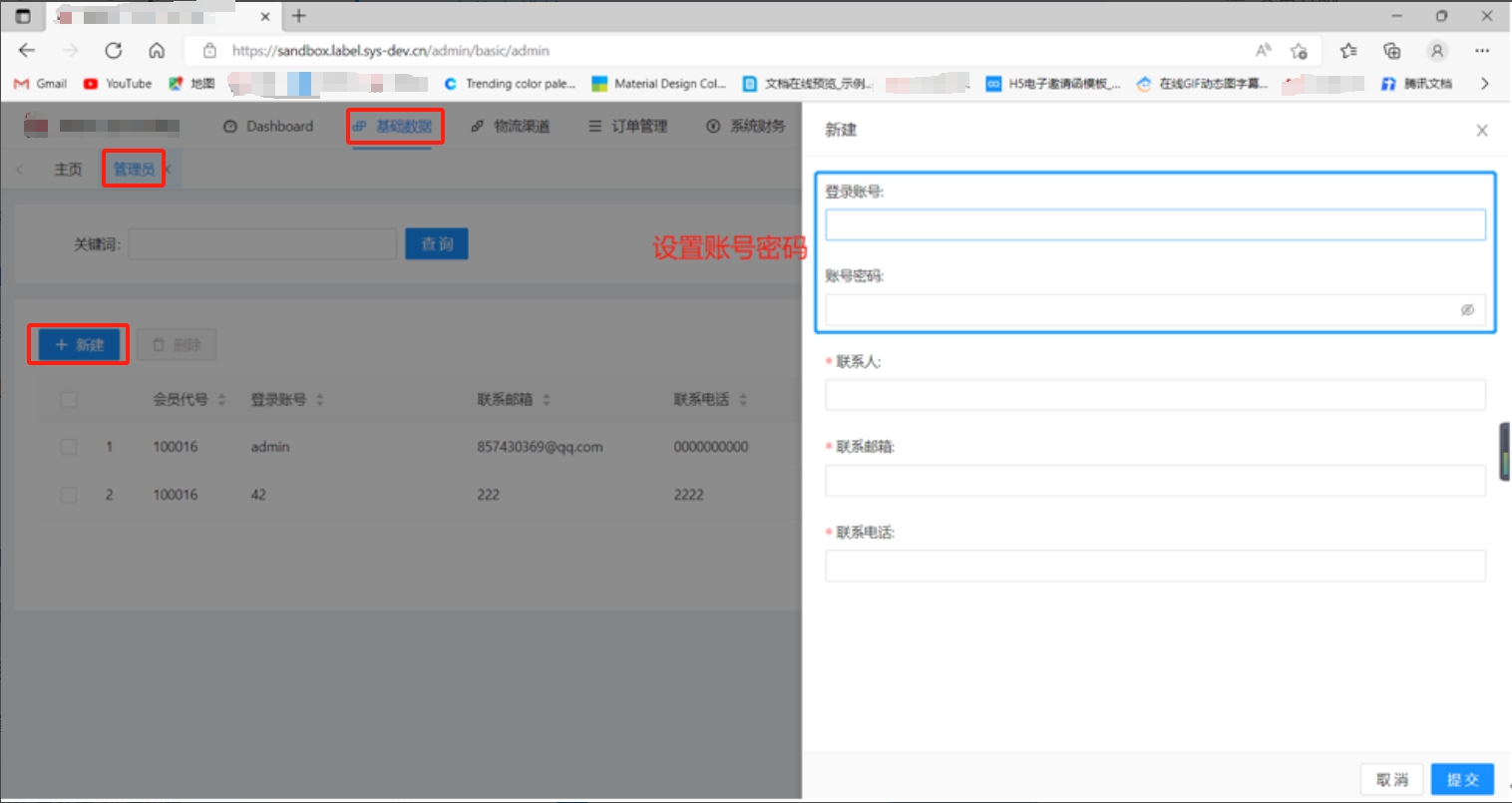Open the browser profile avatar
The height and width of the screenshot is (803, 1512).
click(1437, 51)
